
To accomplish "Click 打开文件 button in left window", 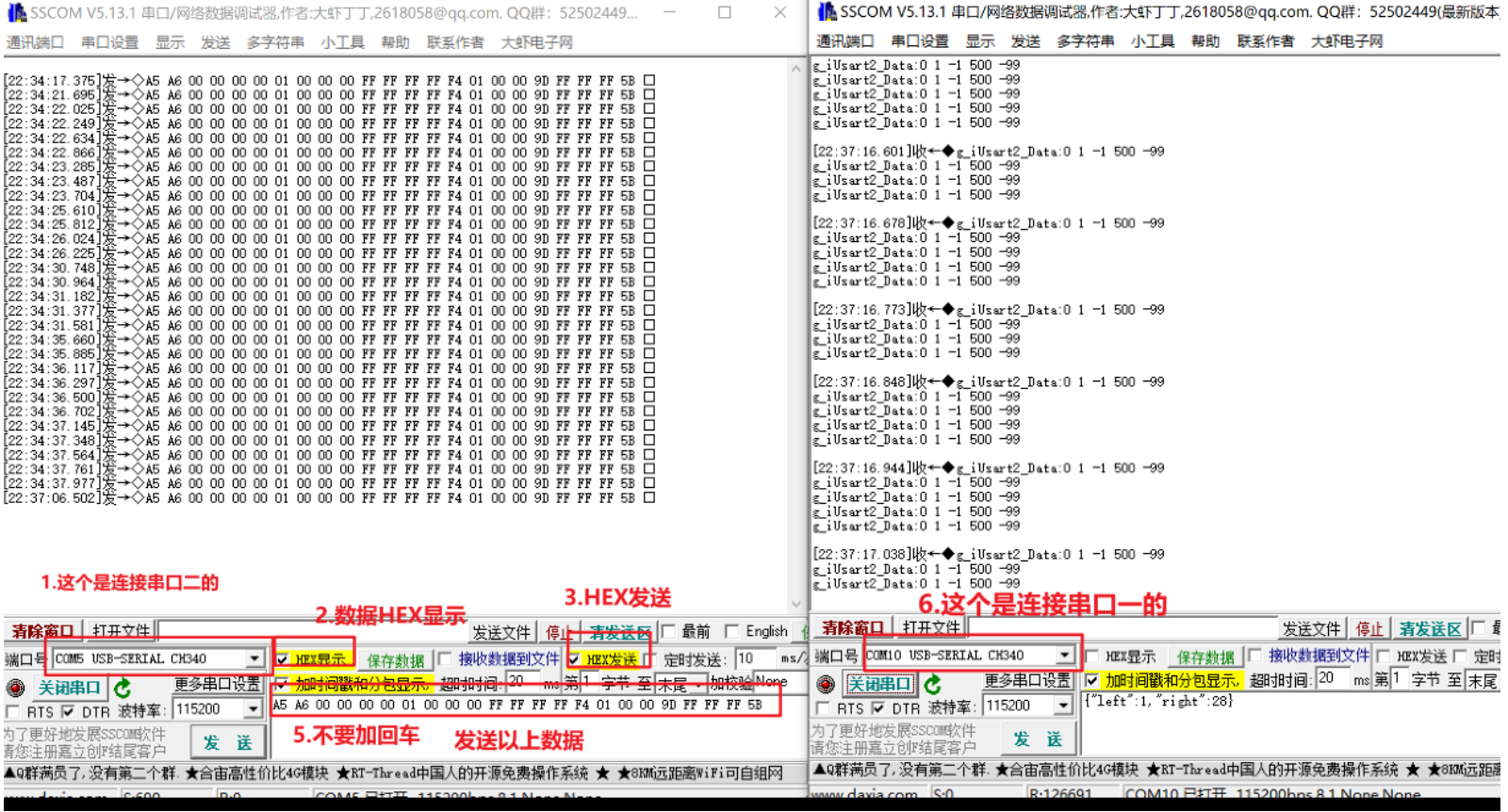I will pyautogui.click(x=122, y=631).
